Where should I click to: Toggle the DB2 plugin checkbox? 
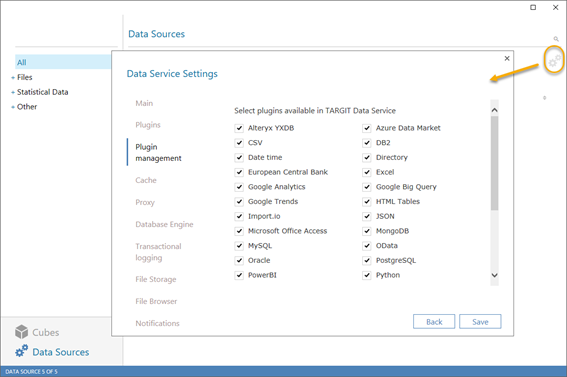click(367, 143)
